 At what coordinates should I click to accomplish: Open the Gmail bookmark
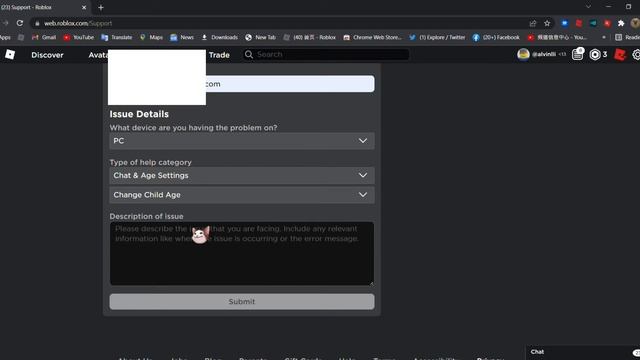click(44, 37)
